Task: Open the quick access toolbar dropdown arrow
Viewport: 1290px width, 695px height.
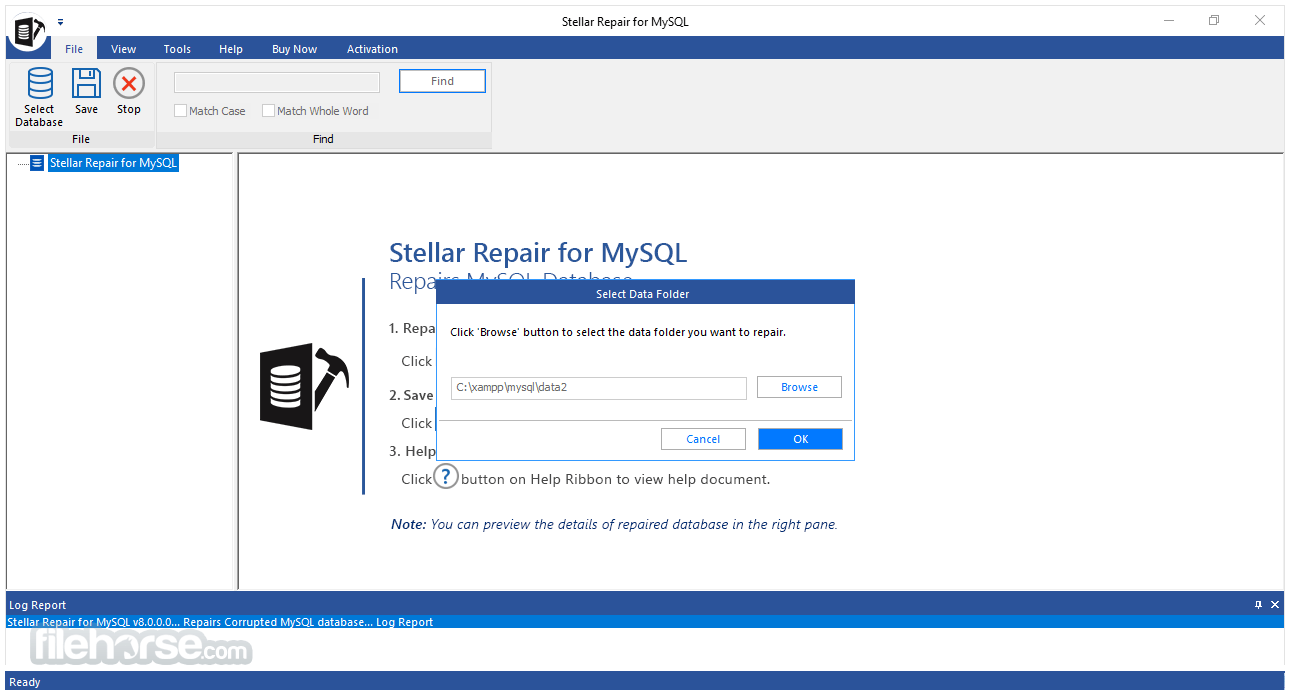Action: click(x=60, y=21)
